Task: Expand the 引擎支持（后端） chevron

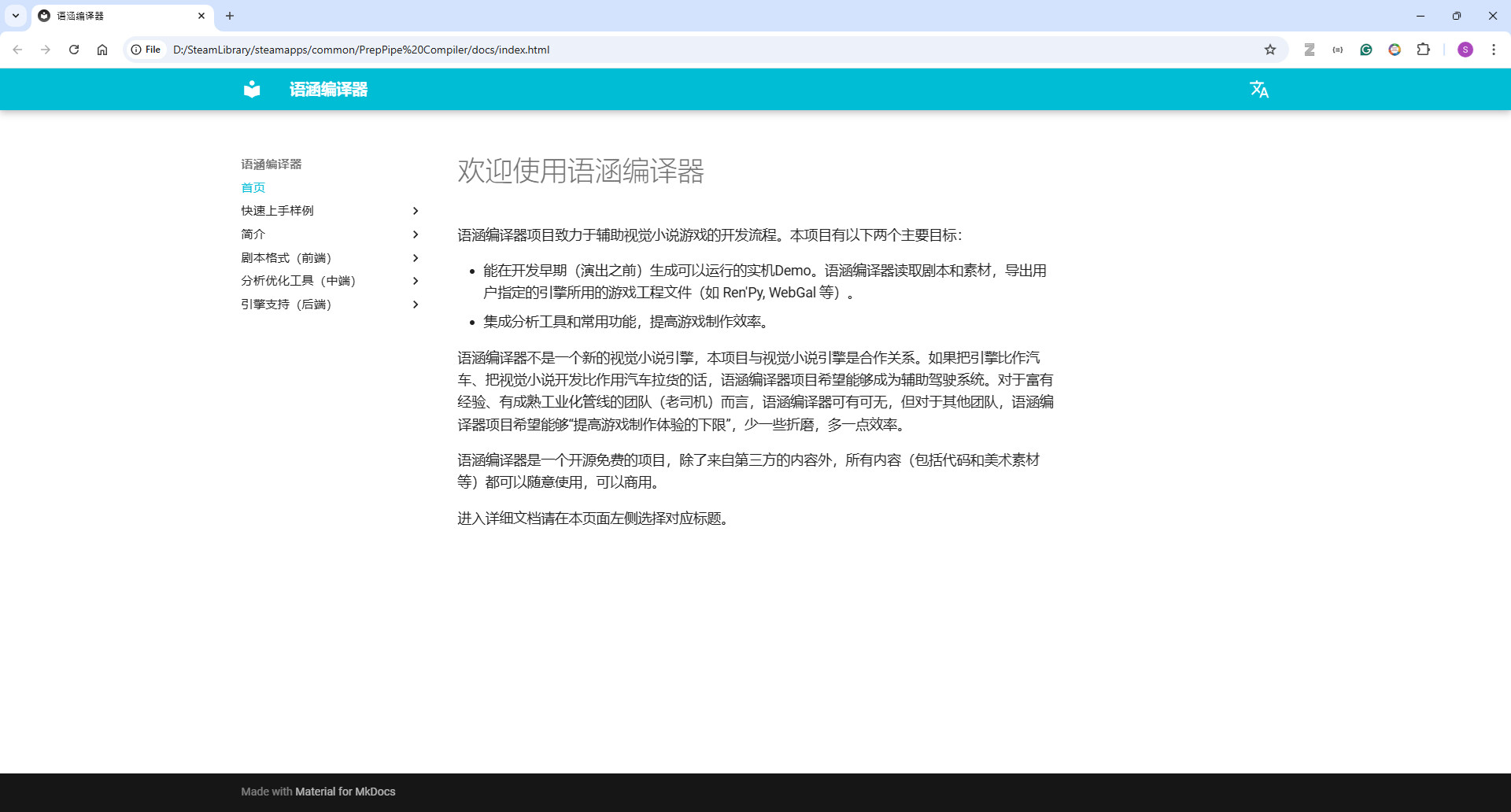Action: [x=416, y=304]
